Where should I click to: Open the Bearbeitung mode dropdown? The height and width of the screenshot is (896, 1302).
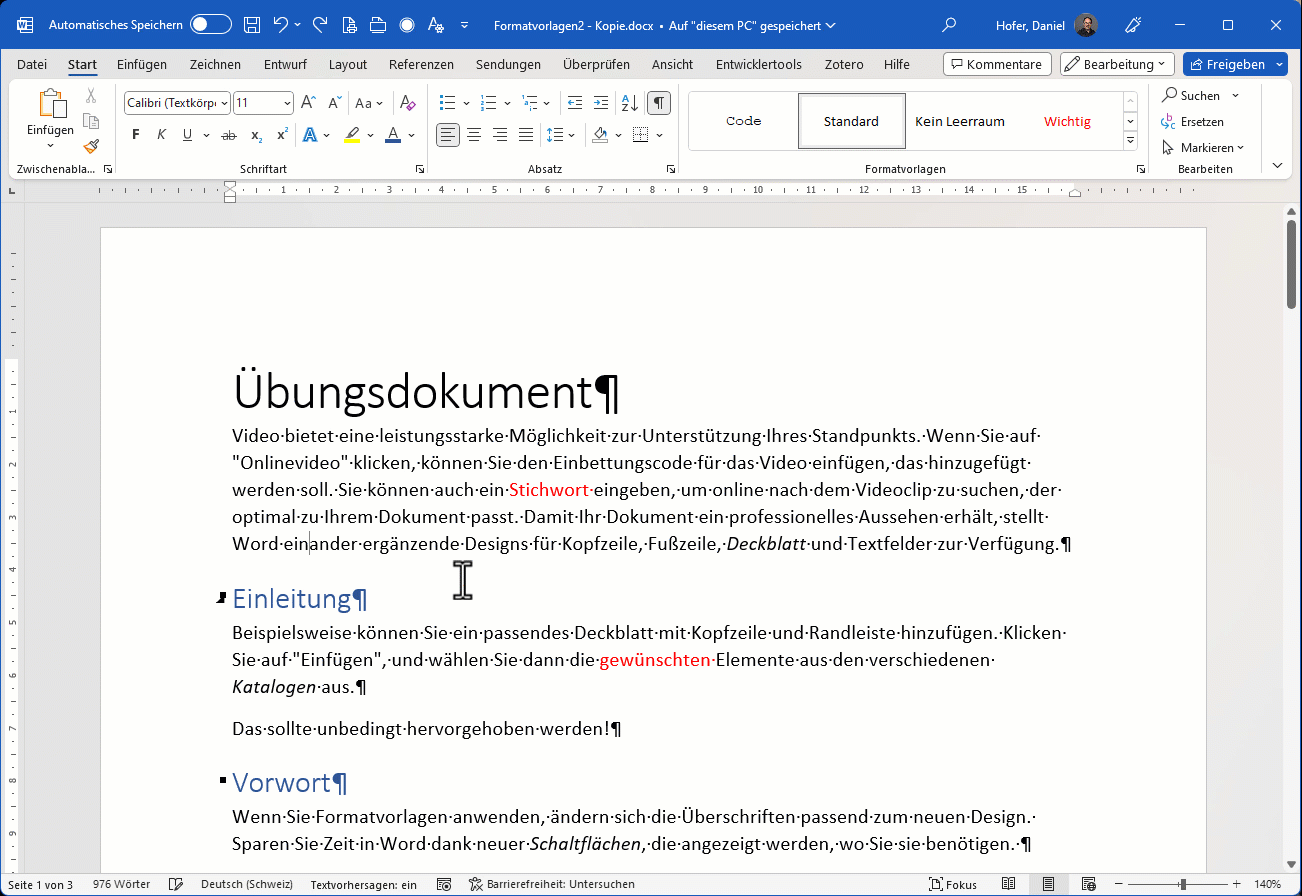click(x=1116, y=65)
